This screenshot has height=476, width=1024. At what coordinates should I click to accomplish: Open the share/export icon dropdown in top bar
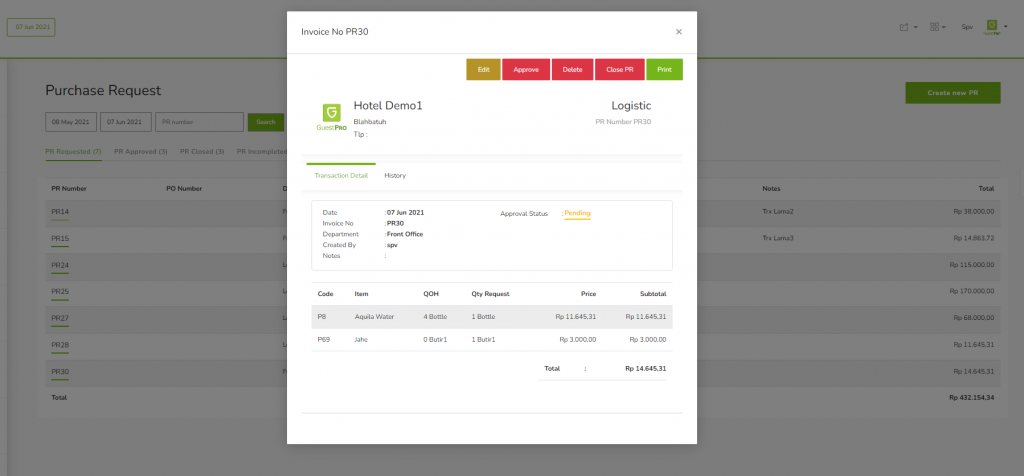[908, 27]
